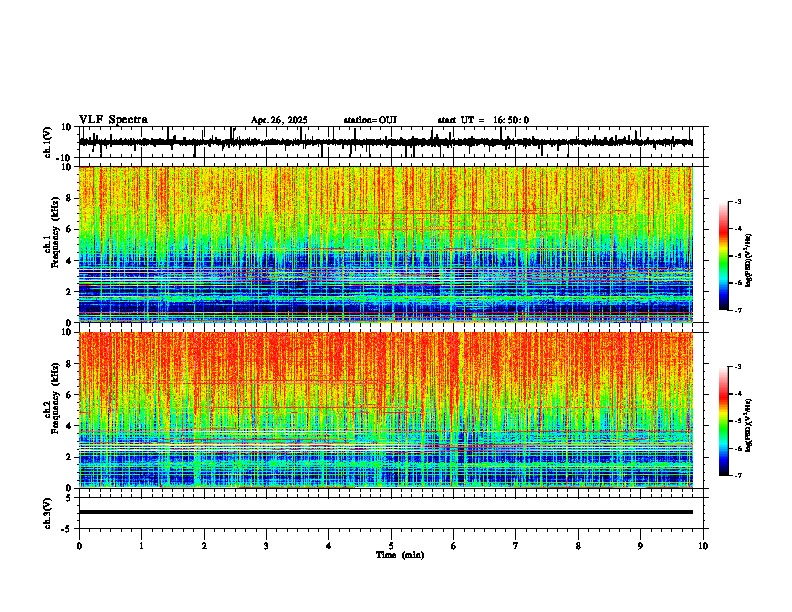Click the '2' kHz tick of ch.2 spectrogram

point(69,457)
